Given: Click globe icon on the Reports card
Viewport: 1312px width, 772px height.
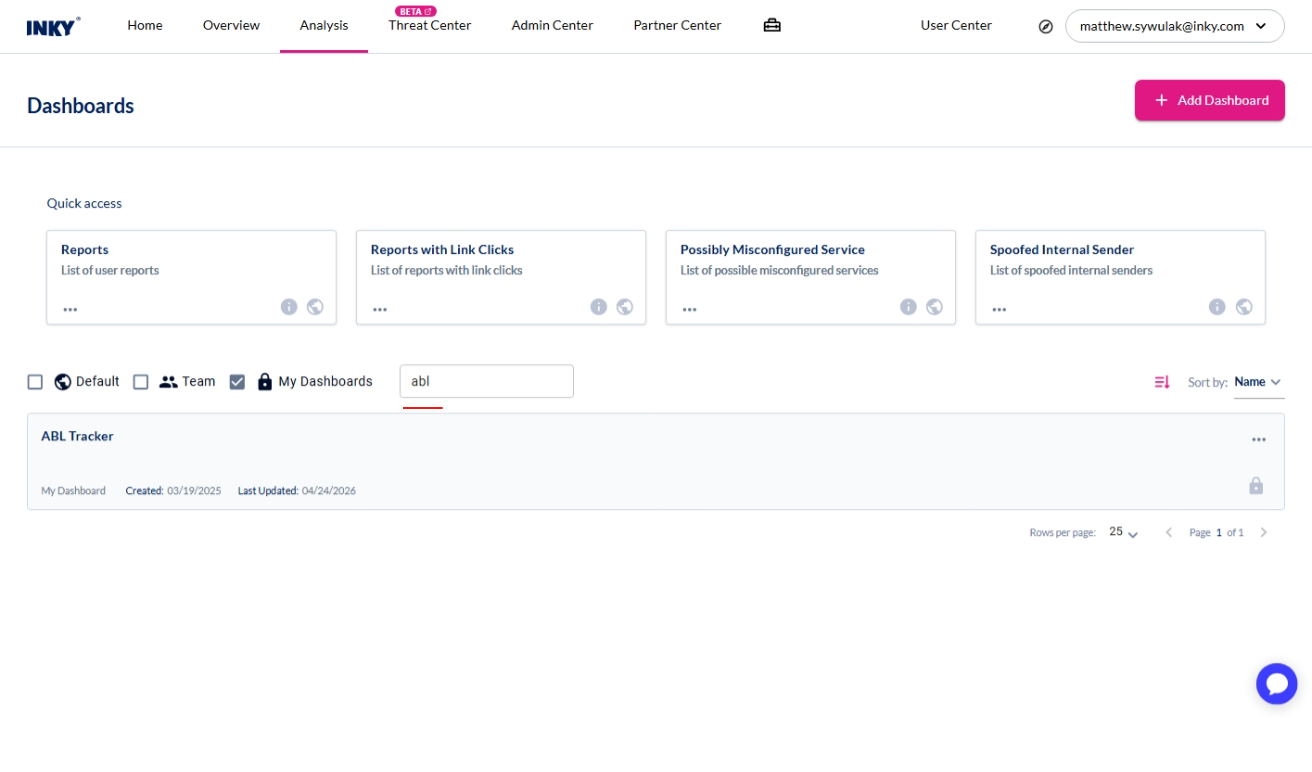Looking at the screenshot, I should pos(315,307).
